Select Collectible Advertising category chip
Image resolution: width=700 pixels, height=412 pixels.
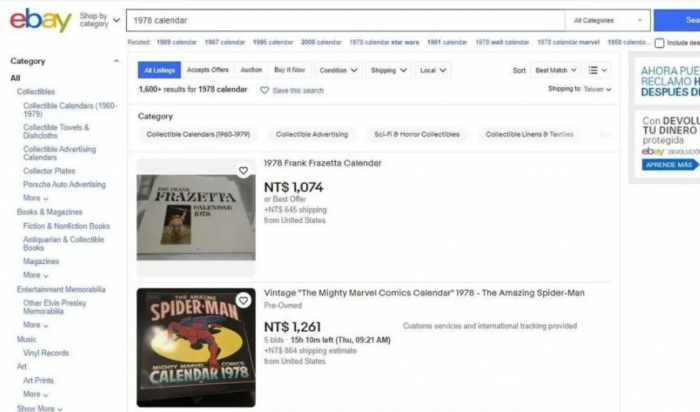(312, 134)
